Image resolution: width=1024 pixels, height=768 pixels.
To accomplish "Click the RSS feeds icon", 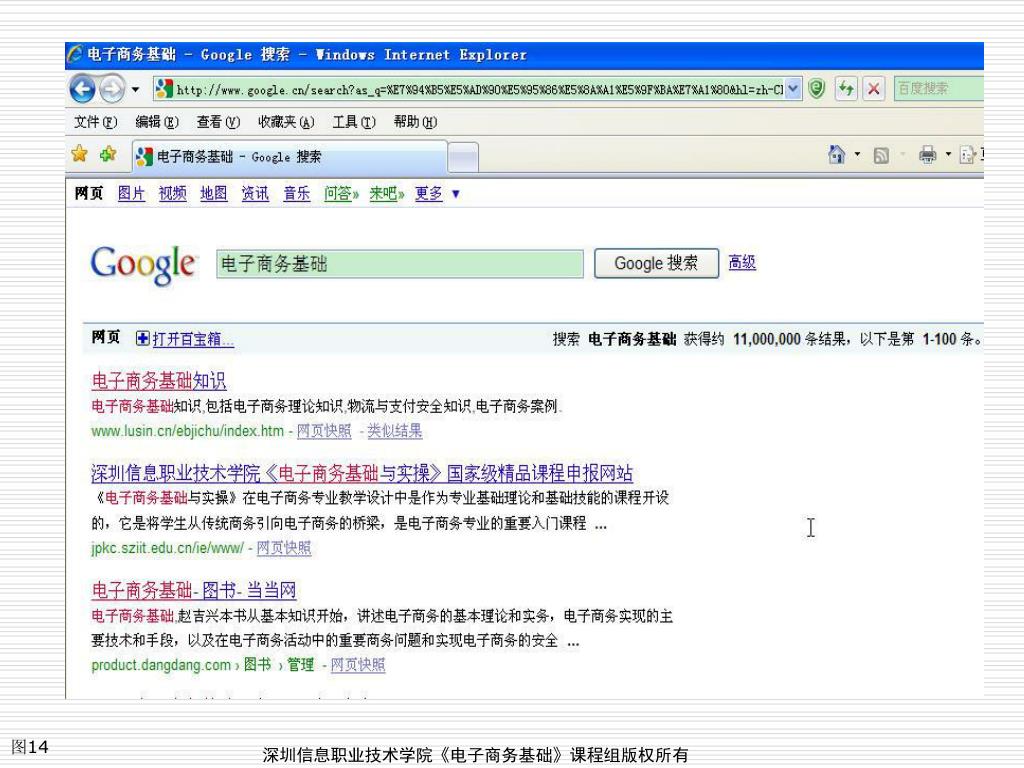I will coord(881,155).
